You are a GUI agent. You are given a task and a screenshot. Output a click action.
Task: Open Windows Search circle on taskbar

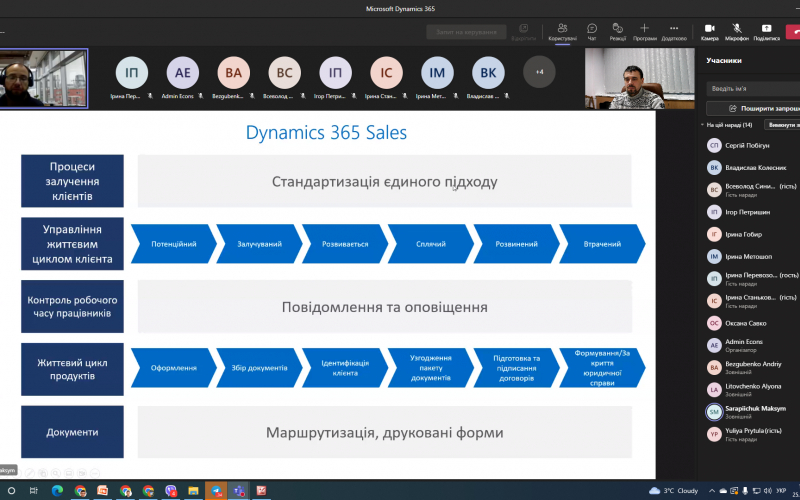[11, 491]
